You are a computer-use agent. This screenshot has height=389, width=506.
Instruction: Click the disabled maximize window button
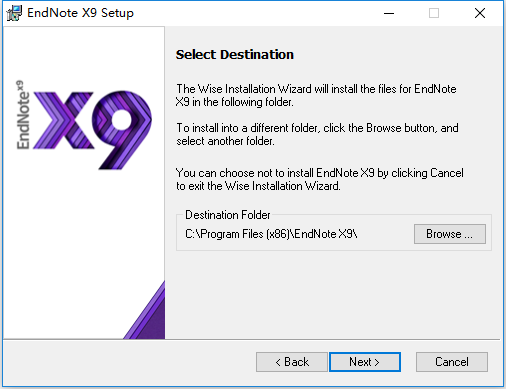[434, 13]
